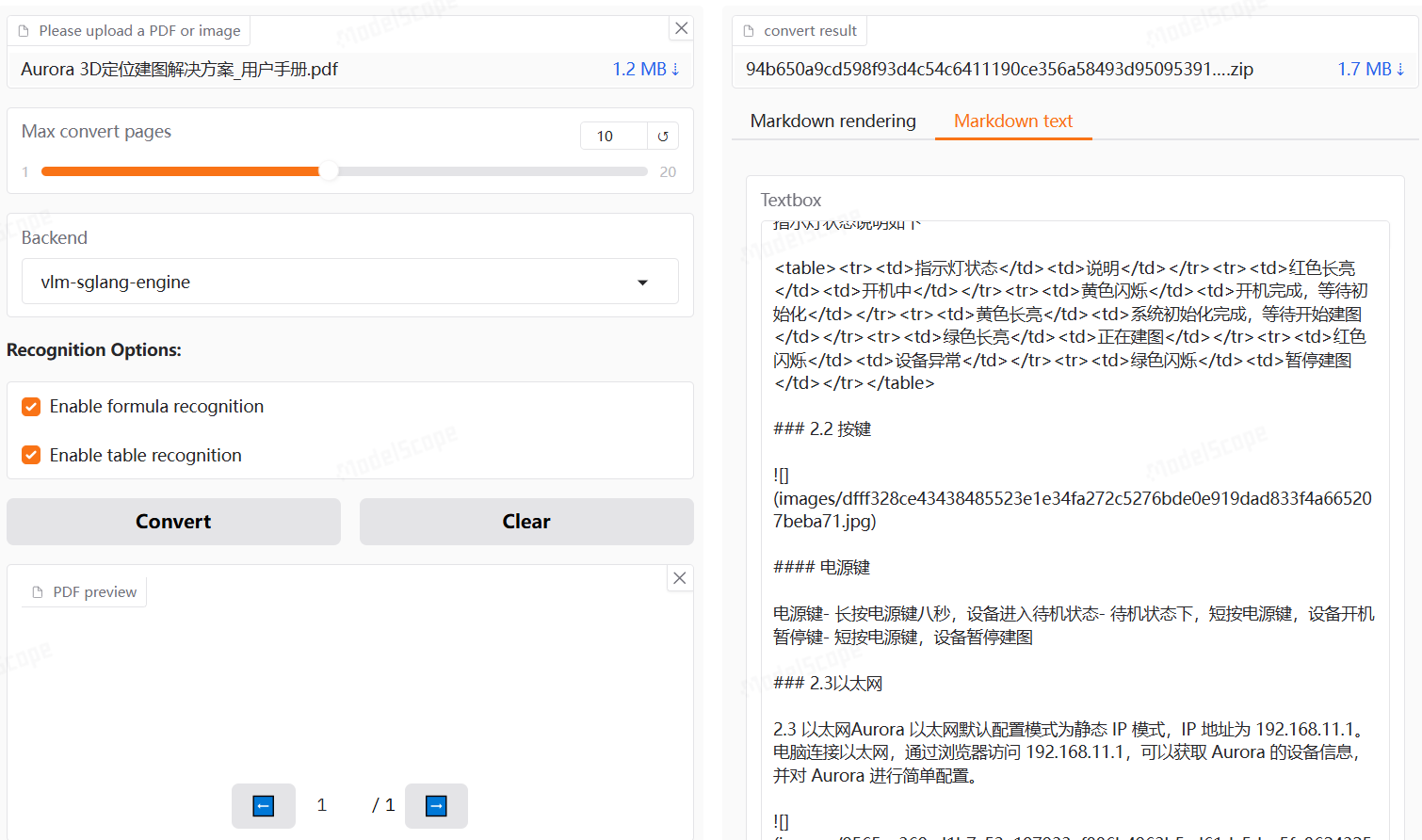The width and height of the screenshot is (1422, 840).
Task: Select the Markdown text tab
Action: pos(1013,121)
